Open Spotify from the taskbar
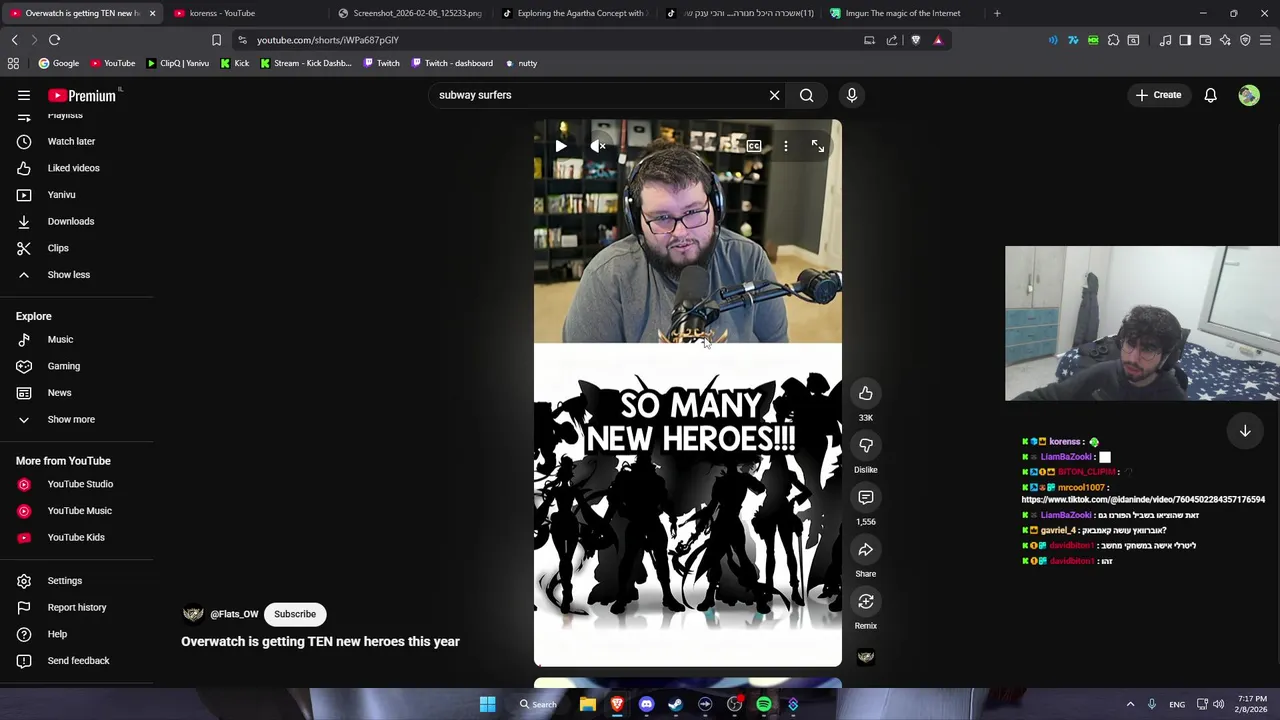Screen dimensions: 1280x720 pyautogui.click(x=764, y=704)
